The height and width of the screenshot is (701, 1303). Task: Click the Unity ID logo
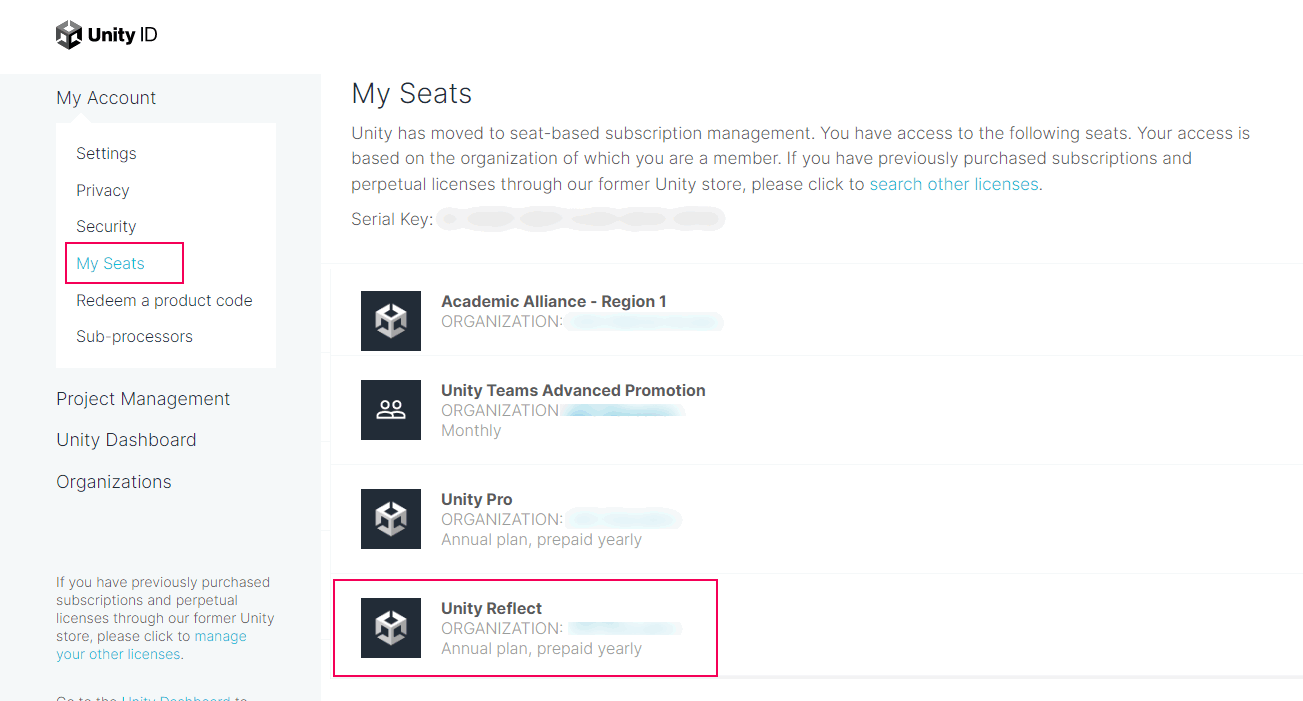point(107,35)
